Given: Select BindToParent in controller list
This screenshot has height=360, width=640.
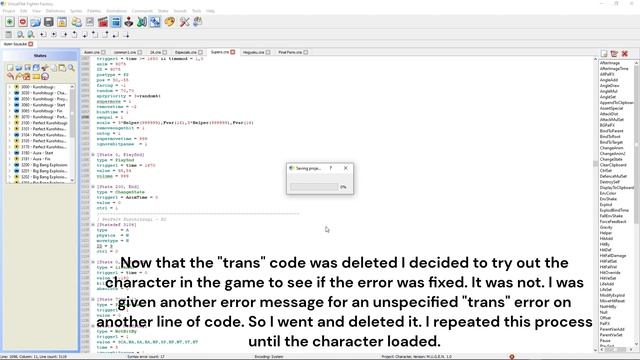Looking at the screenshot, I should (611, 131).
